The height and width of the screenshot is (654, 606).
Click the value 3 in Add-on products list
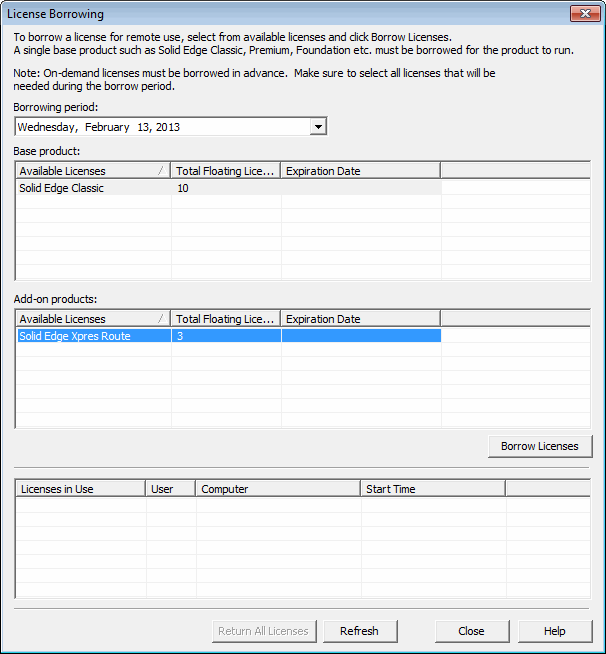180,336
